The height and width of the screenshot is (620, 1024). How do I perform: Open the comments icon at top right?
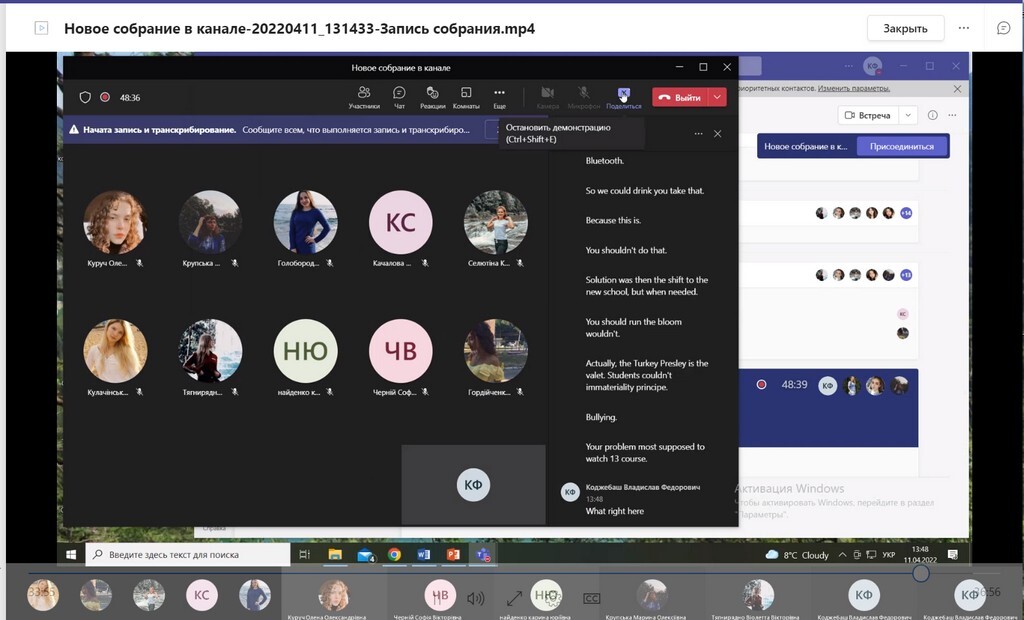click(x=1003, y=28)
